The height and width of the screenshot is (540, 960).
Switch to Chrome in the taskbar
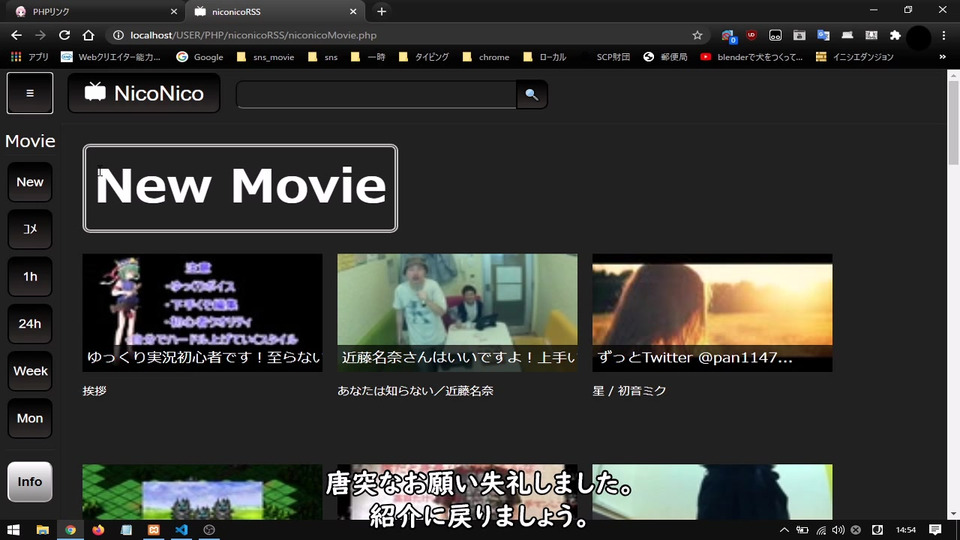coord(70,530)
